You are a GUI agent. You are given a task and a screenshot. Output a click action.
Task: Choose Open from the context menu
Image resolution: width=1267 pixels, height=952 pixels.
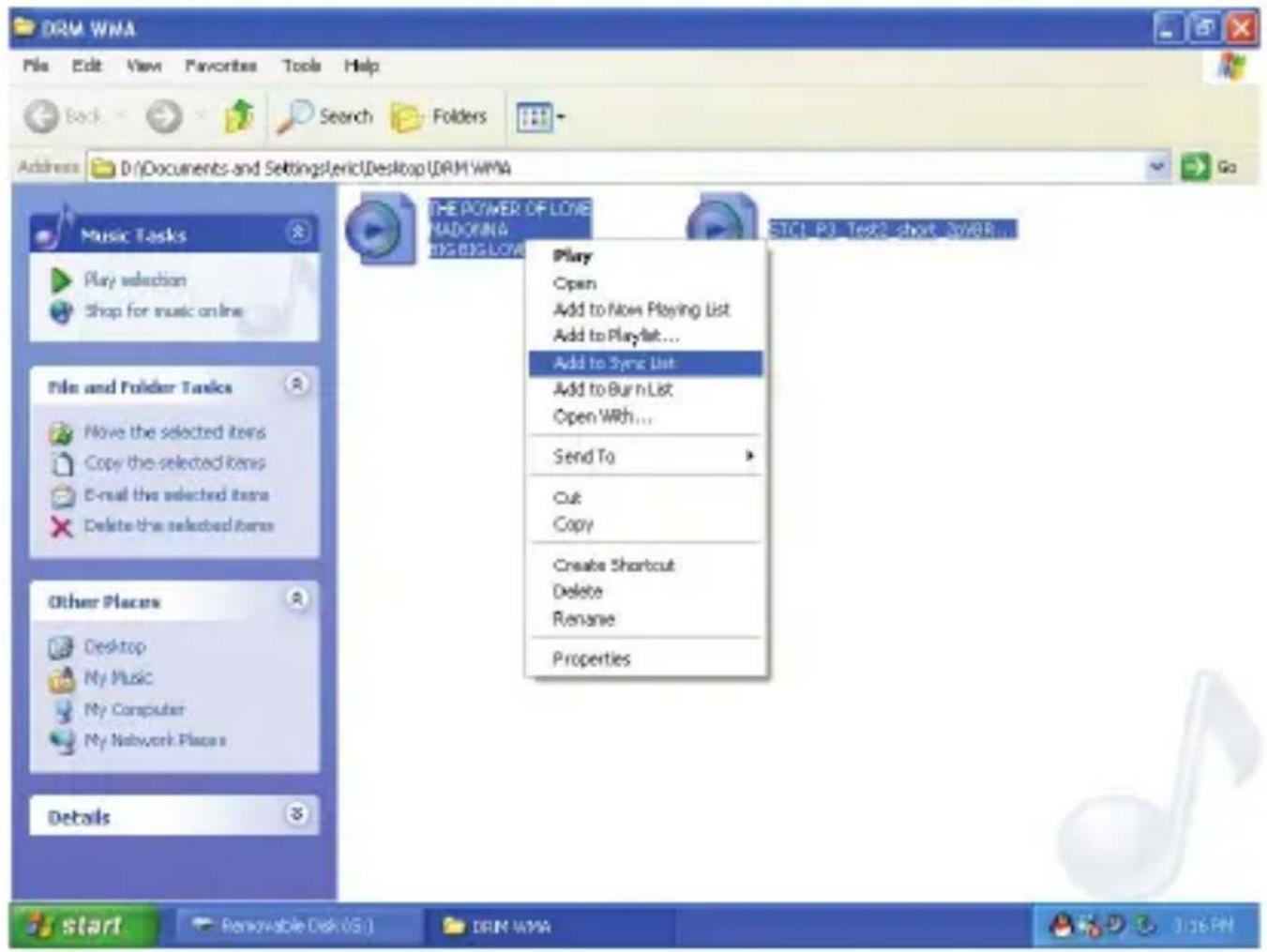[x=646, y=282]
